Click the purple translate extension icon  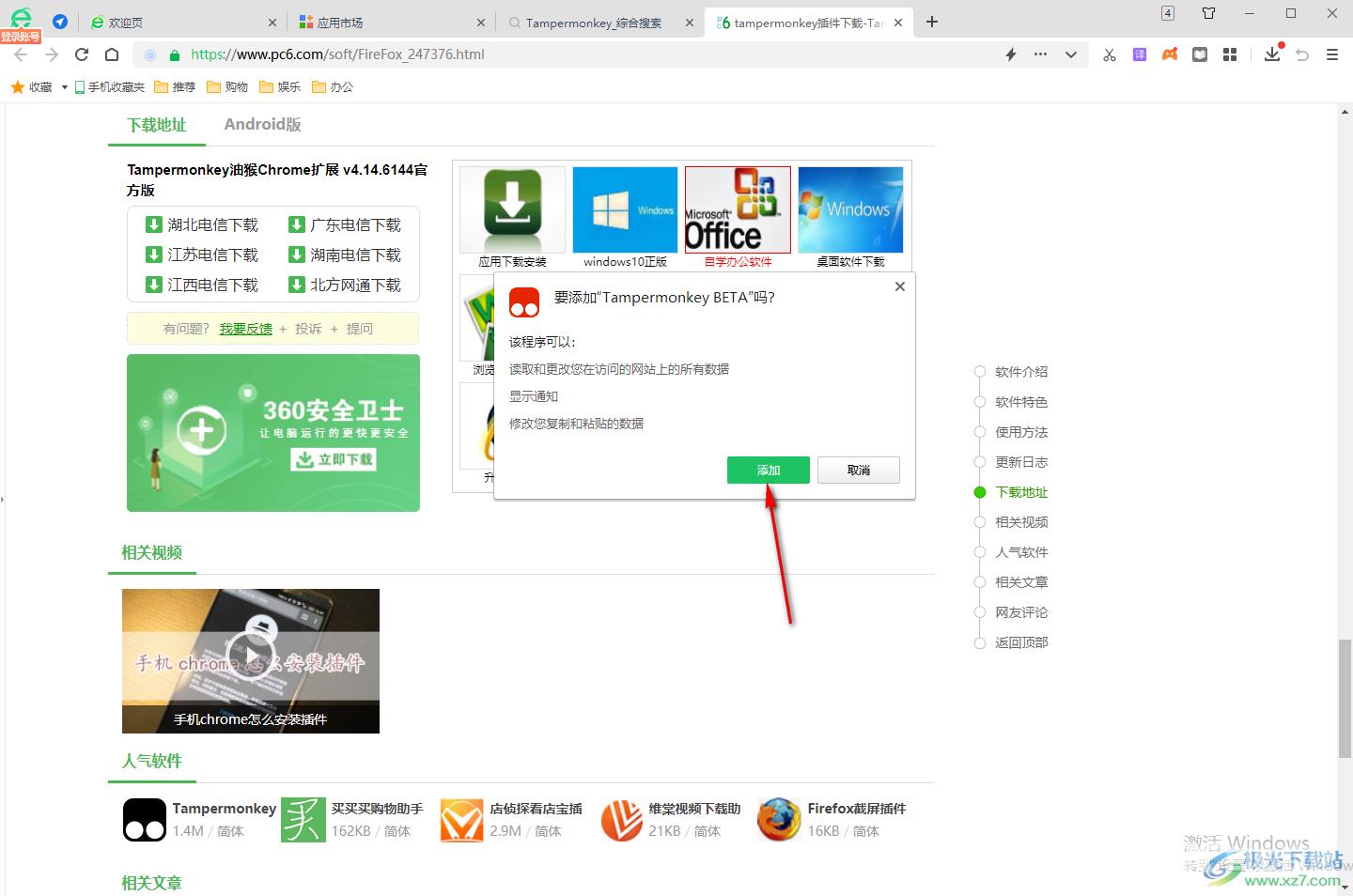pos(1140,54)
